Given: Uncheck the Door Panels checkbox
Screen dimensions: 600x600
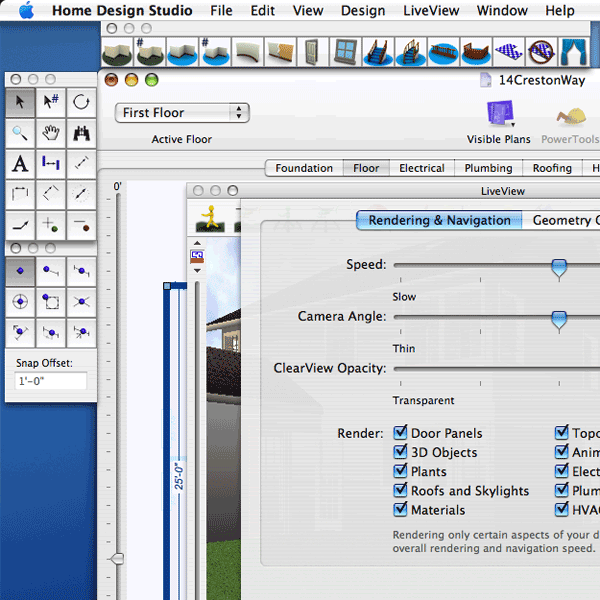Looking at the screenshot, I should click(400, 433).
